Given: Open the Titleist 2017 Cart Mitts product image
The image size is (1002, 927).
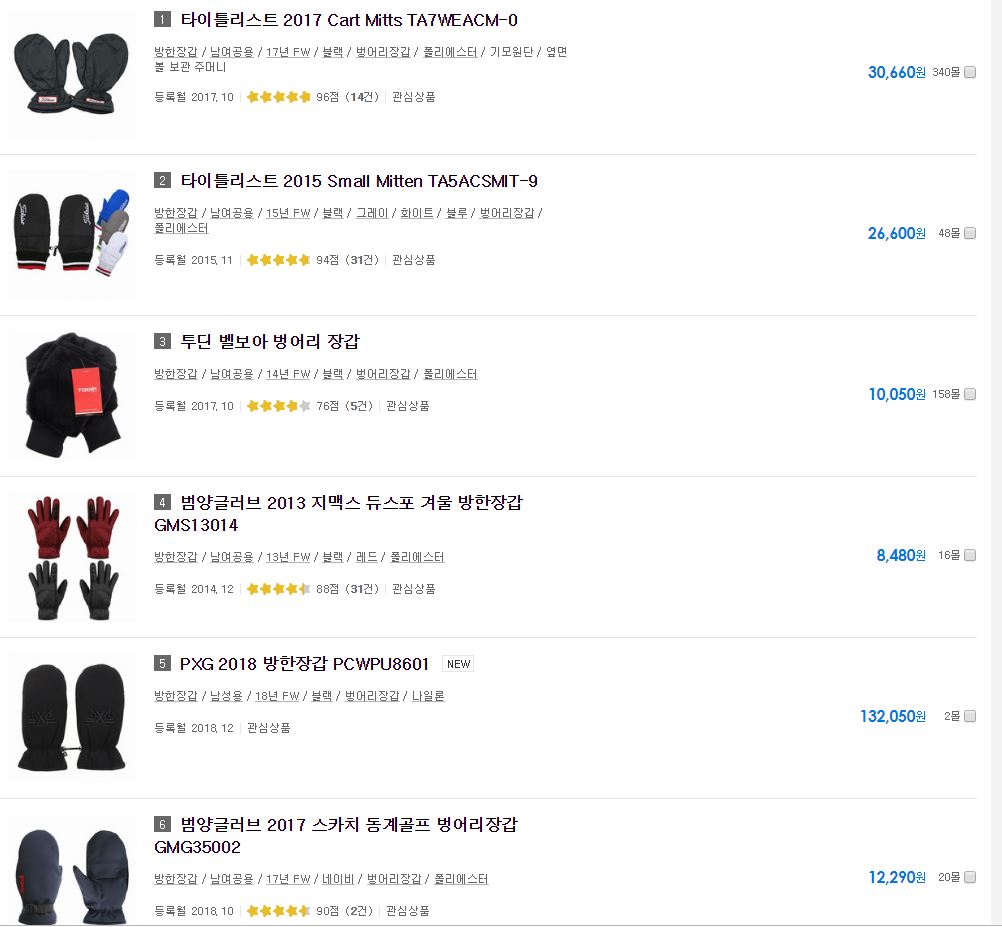Looking at the screenshot, I should (x=71, y=75).
